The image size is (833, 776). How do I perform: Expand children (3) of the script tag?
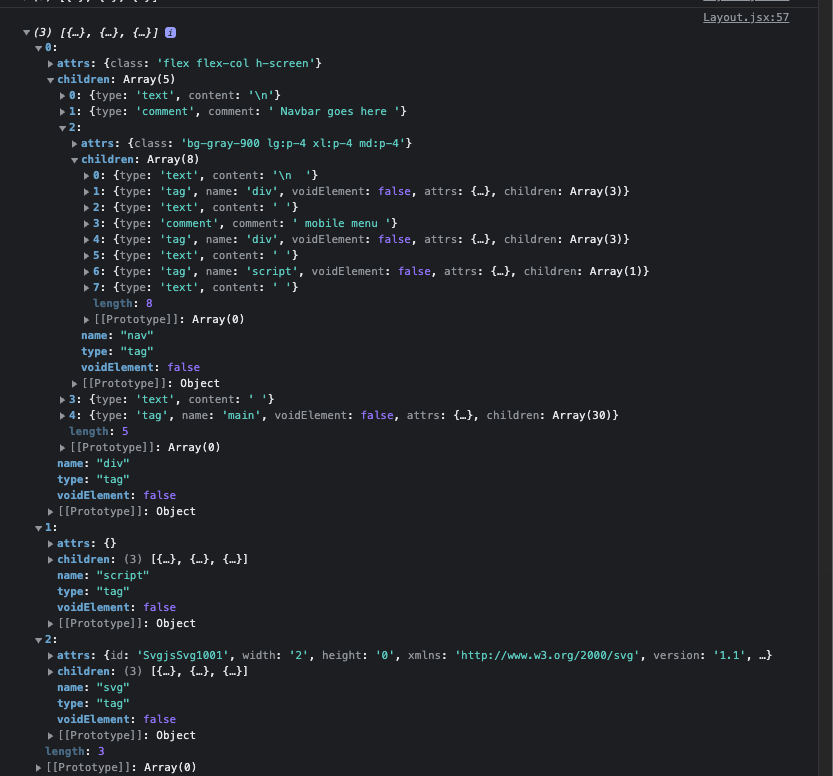pos(50,560)
